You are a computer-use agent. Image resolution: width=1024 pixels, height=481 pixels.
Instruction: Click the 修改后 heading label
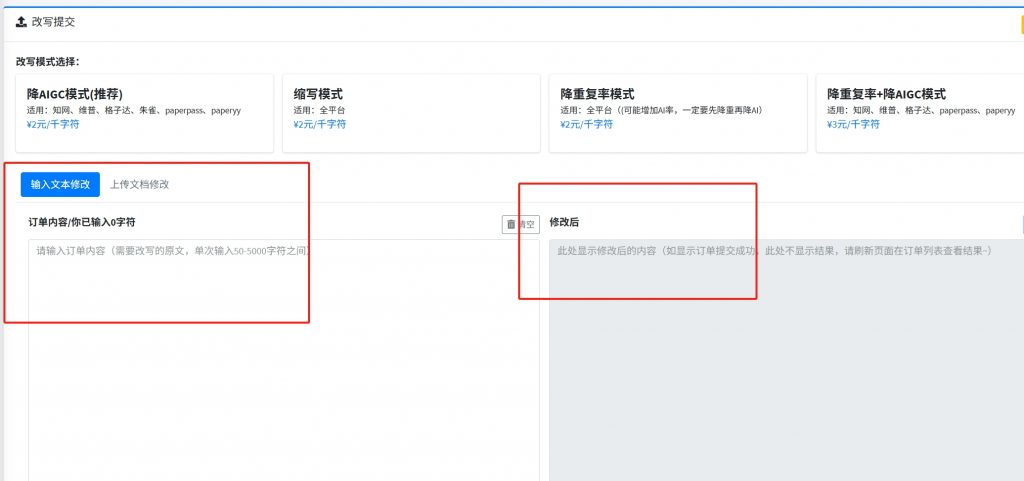(x=566, y=222)
